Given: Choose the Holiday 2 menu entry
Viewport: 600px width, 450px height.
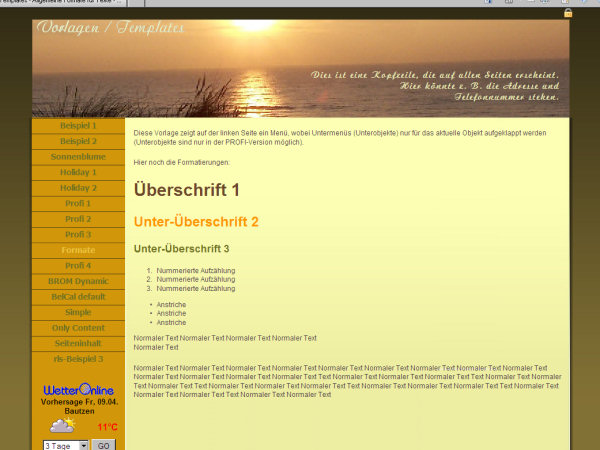Looking at the screenshot, I should [78, 188].
